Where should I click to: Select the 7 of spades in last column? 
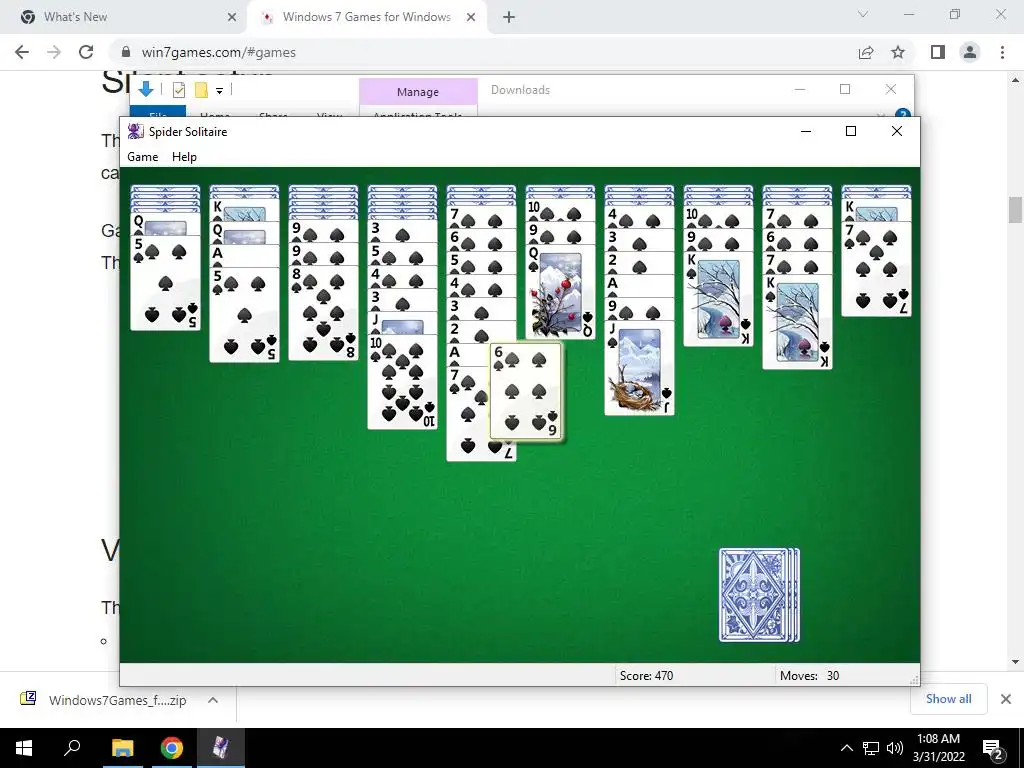pos(876,269)
